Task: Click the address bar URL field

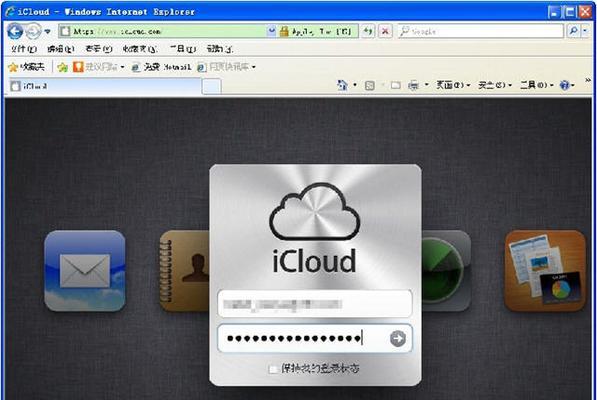Action: point(163,31)
